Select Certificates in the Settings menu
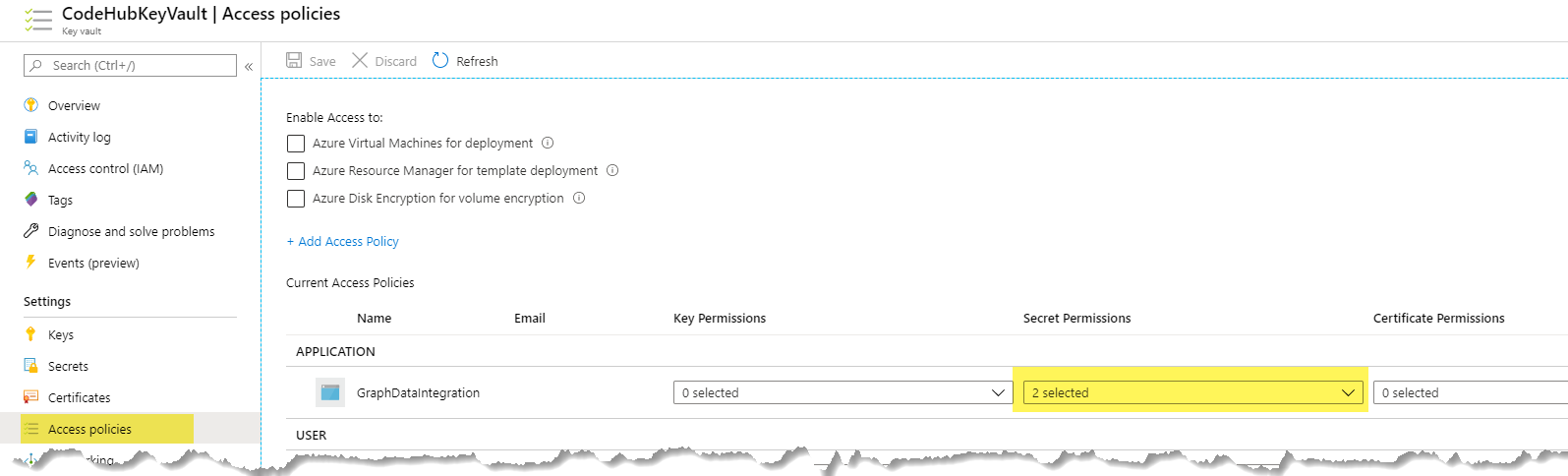This screenshot has height=476, width=1568. coord(80,397)
